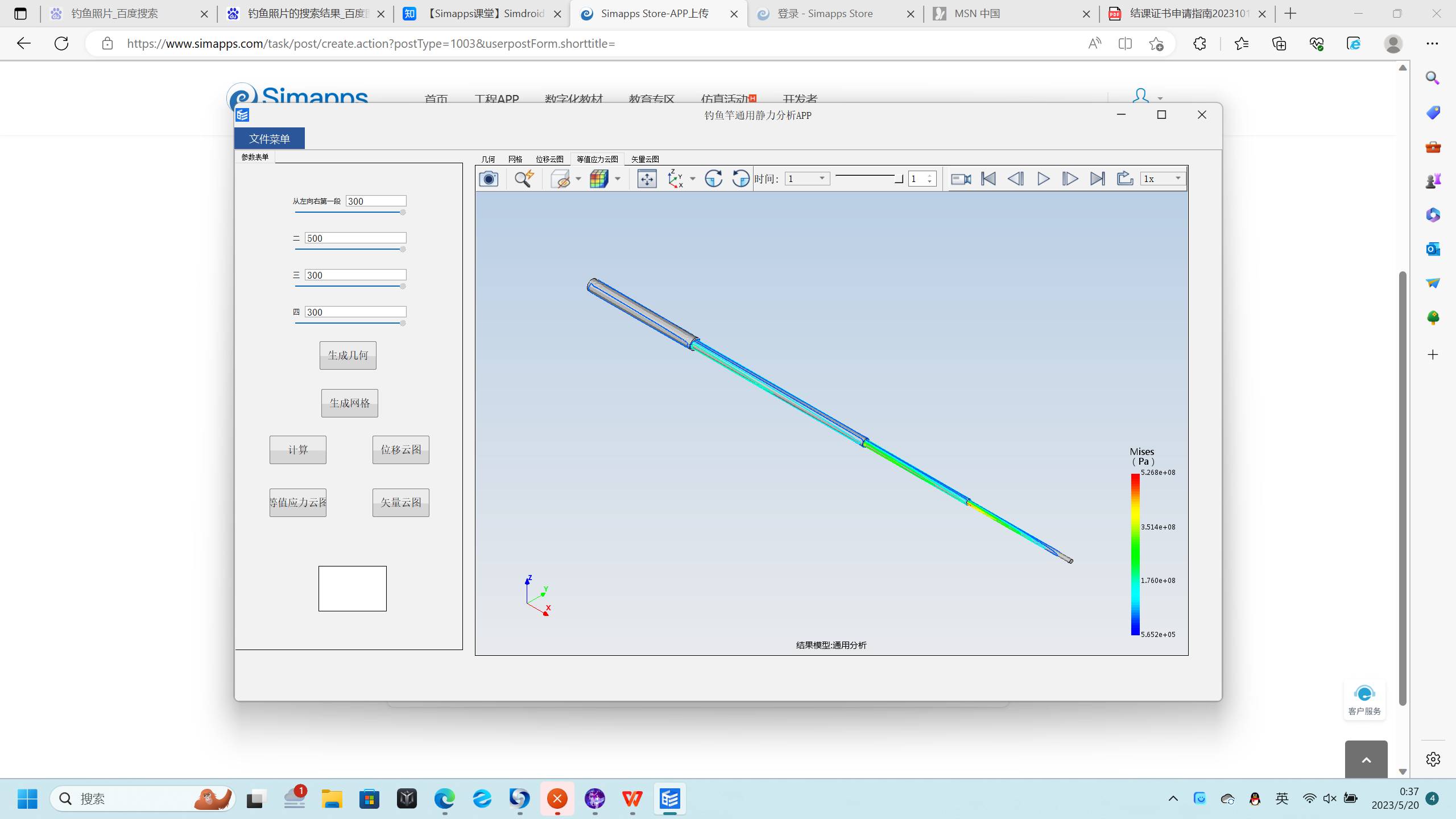1456x819 pixels.
Task: Click the 矢量云图 button in parameter panel
Action: point(401,503)
